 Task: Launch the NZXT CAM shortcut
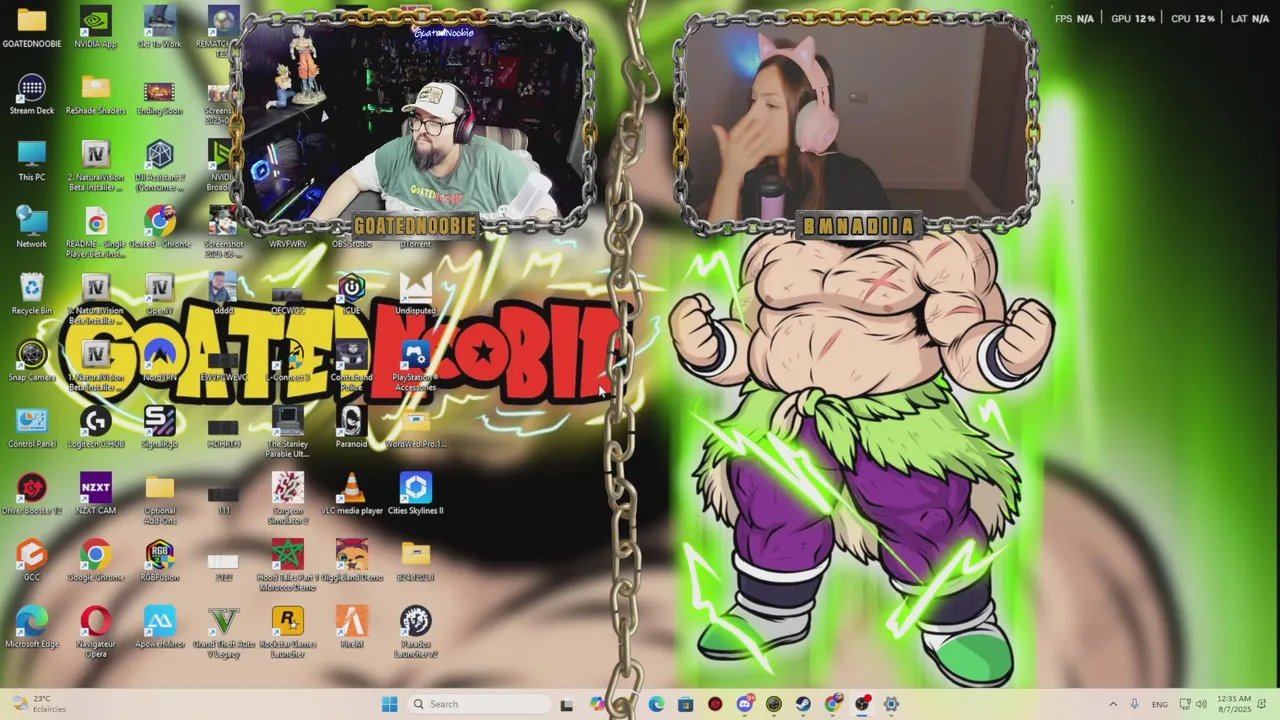tap(95, 494)
